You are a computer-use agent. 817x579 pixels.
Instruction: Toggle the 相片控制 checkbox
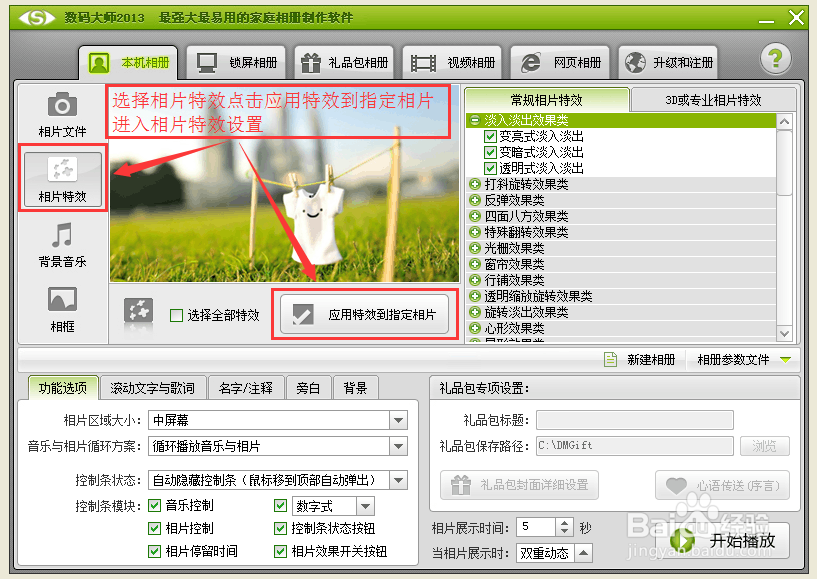point(154,528)
